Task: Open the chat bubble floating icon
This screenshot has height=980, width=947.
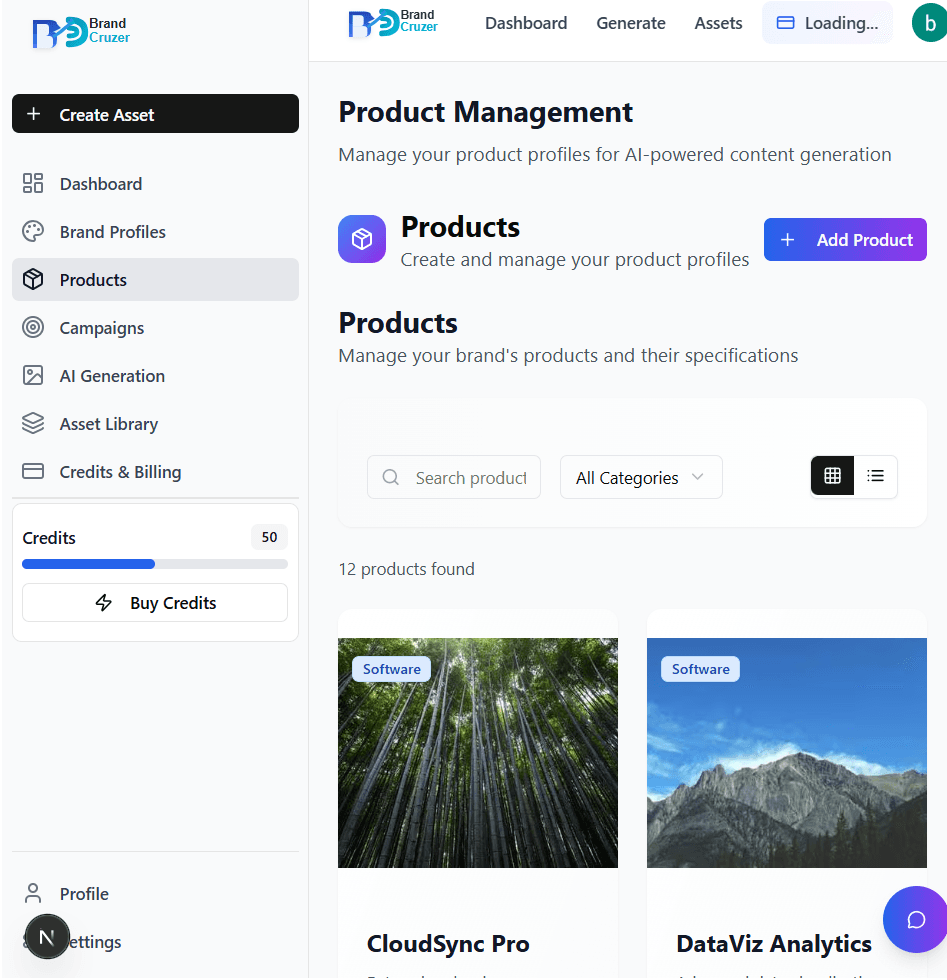Action: (x=915, y=919)
